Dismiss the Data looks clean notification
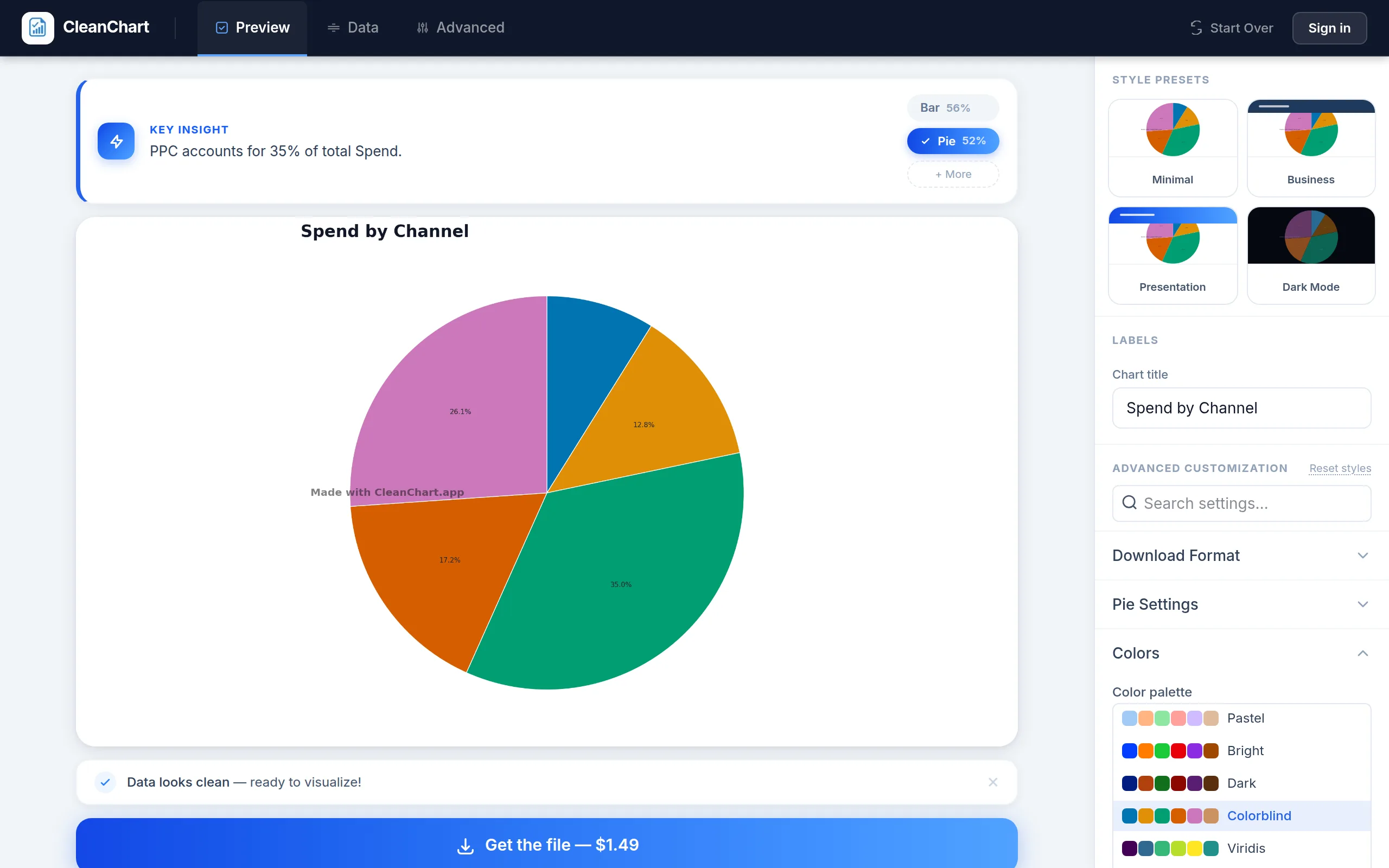This screenshot has height=868, width=1389. pyautogui.click(x=993, y=782)
